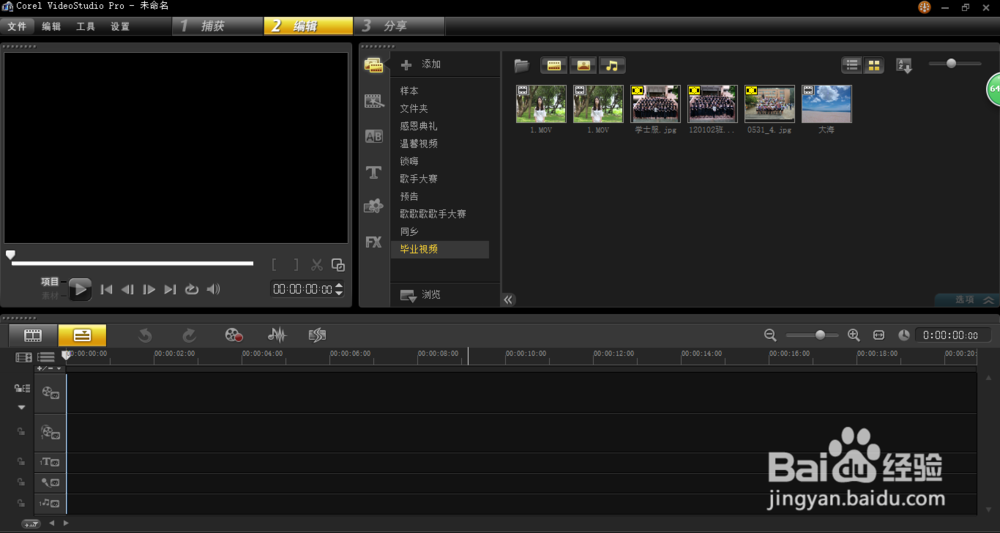Jump to the Home (start) position
Screen dimensions: 1000x533
click(x=107, y=289)
